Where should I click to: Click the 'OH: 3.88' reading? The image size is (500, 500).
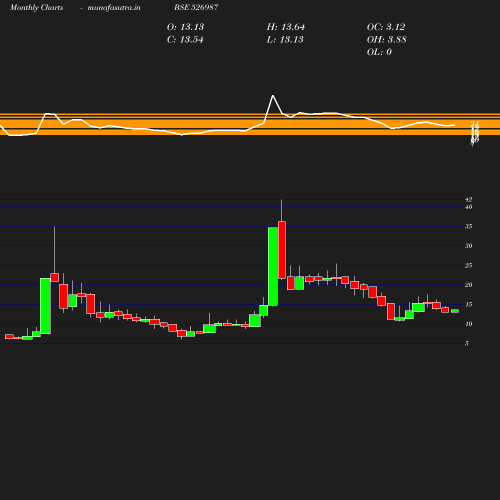tap(387, 40)
